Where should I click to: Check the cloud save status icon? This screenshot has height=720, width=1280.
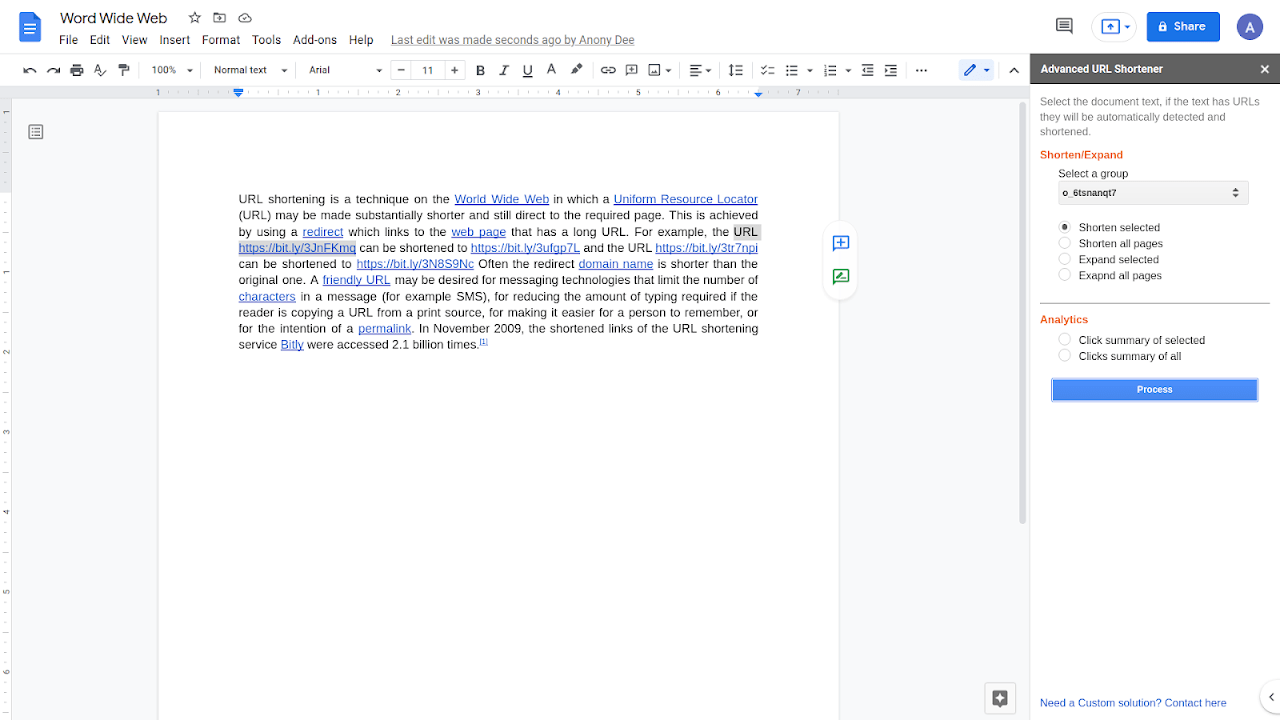click(245, 18)
